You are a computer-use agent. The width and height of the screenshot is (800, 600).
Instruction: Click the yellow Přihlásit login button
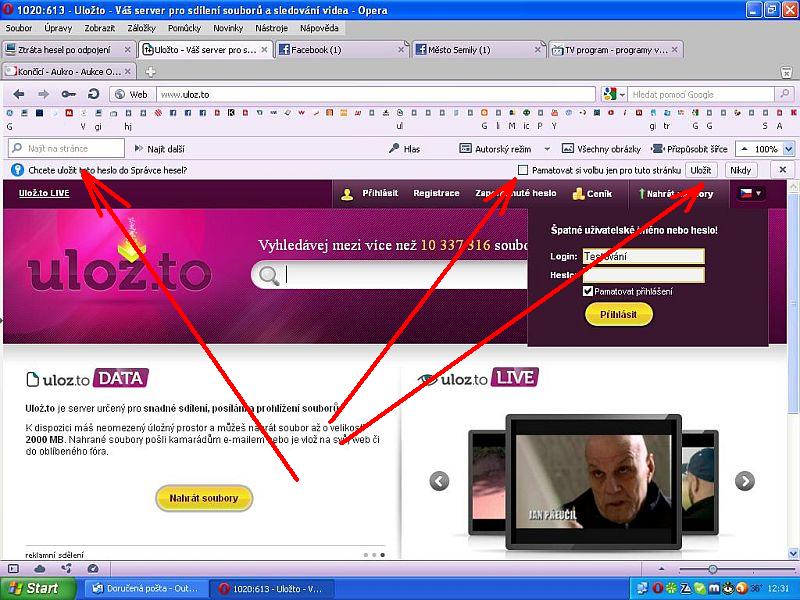[618, 314]
